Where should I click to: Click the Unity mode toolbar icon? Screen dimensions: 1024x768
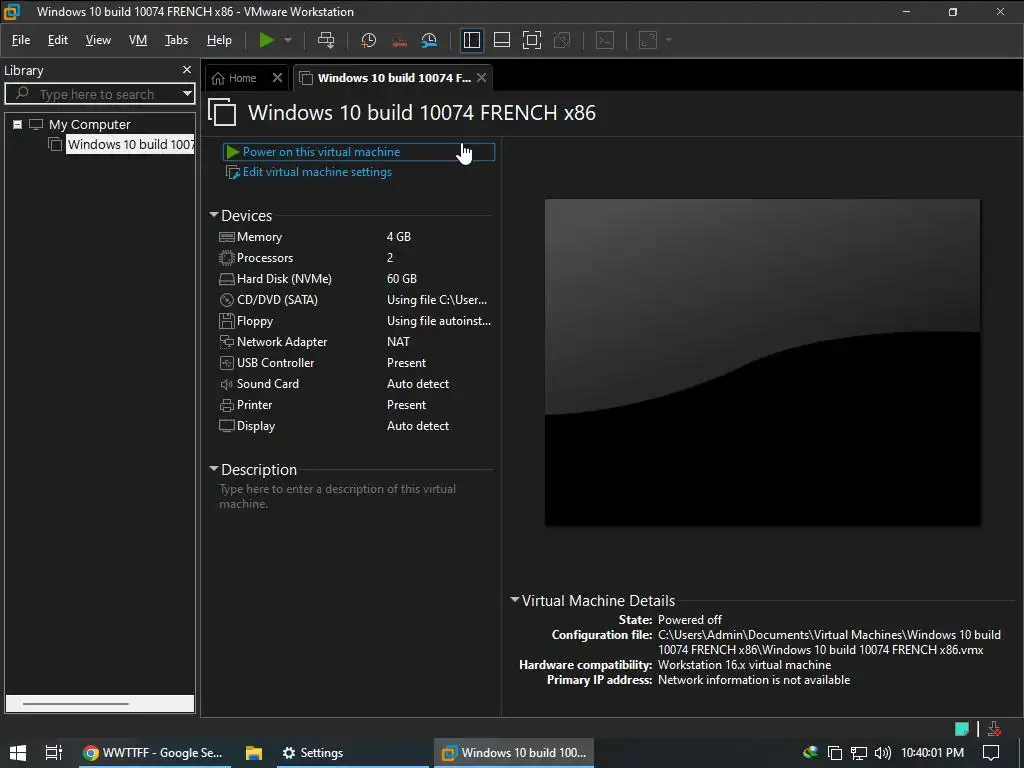[x=562, y=40]
